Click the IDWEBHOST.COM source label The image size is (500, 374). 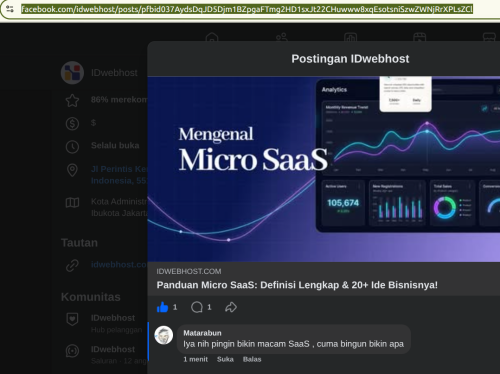click(189, 271)
